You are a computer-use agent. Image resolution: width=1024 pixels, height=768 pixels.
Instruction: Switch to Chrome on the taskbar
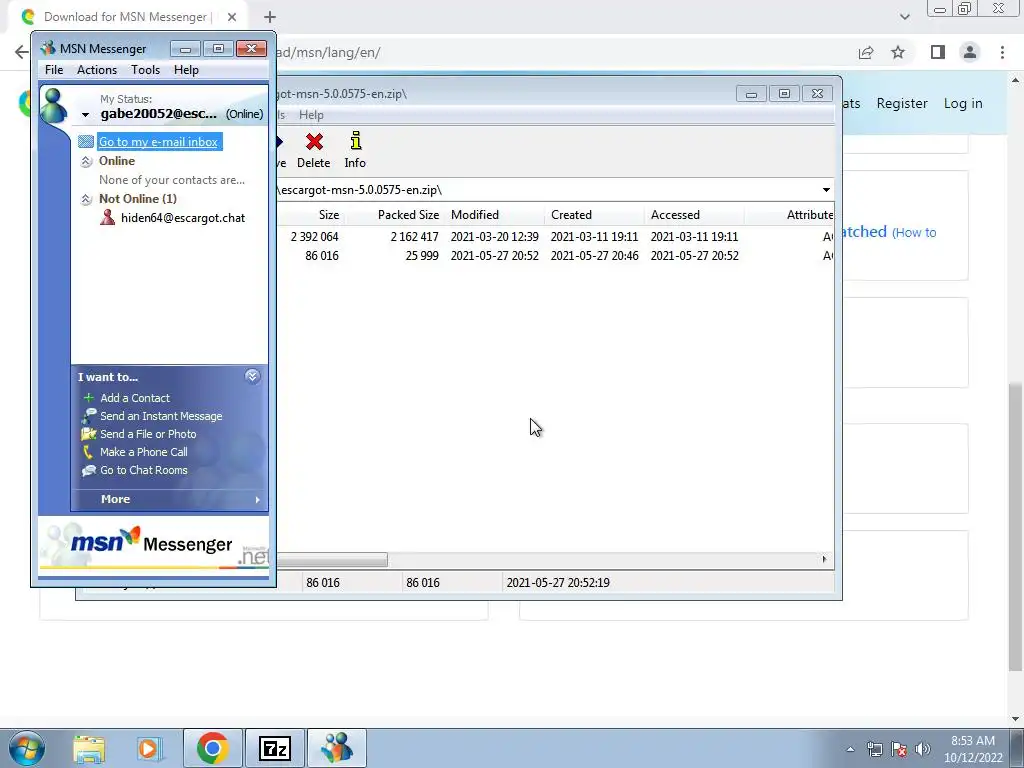click(x=212, y=748)
